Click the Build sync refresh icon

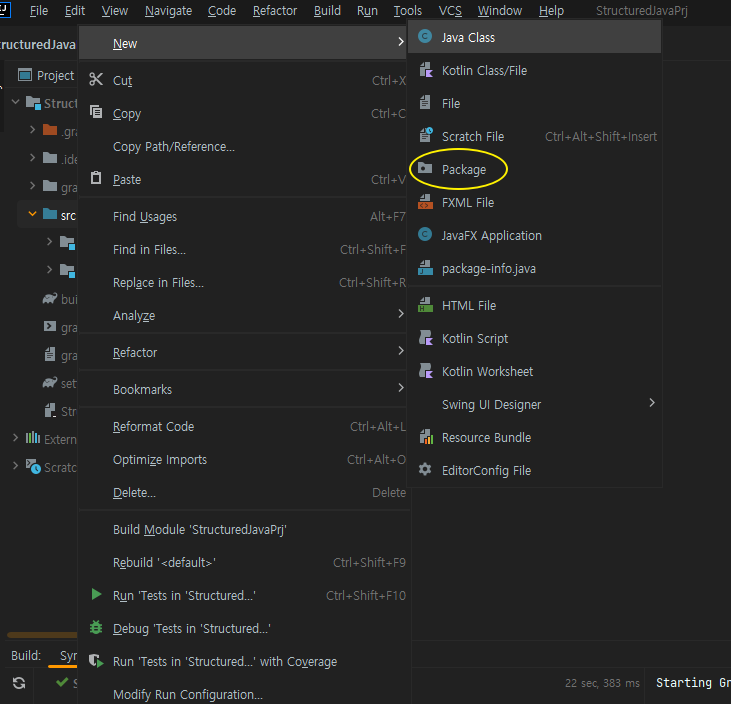tap(19, 683)
